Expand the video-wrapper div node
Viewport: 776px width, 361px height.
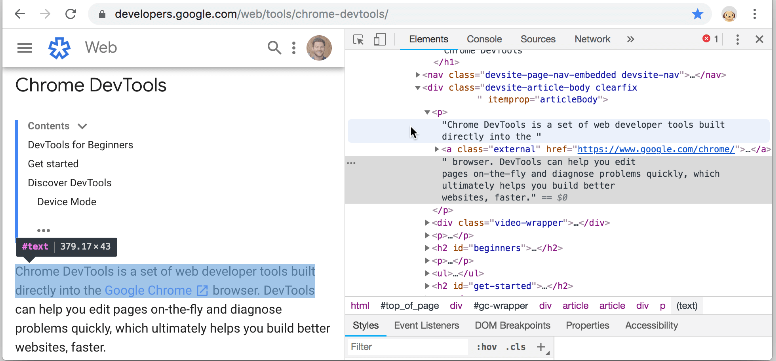427,223
